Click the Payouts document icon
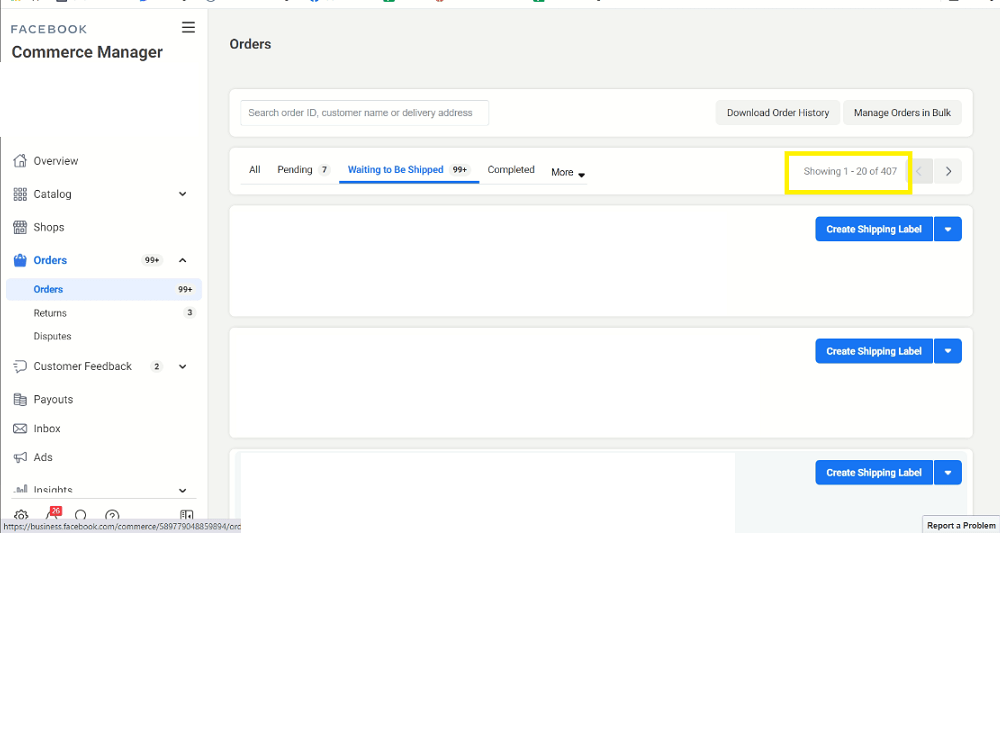Viewport: 1000px width, 750px height. click(20, 399)
